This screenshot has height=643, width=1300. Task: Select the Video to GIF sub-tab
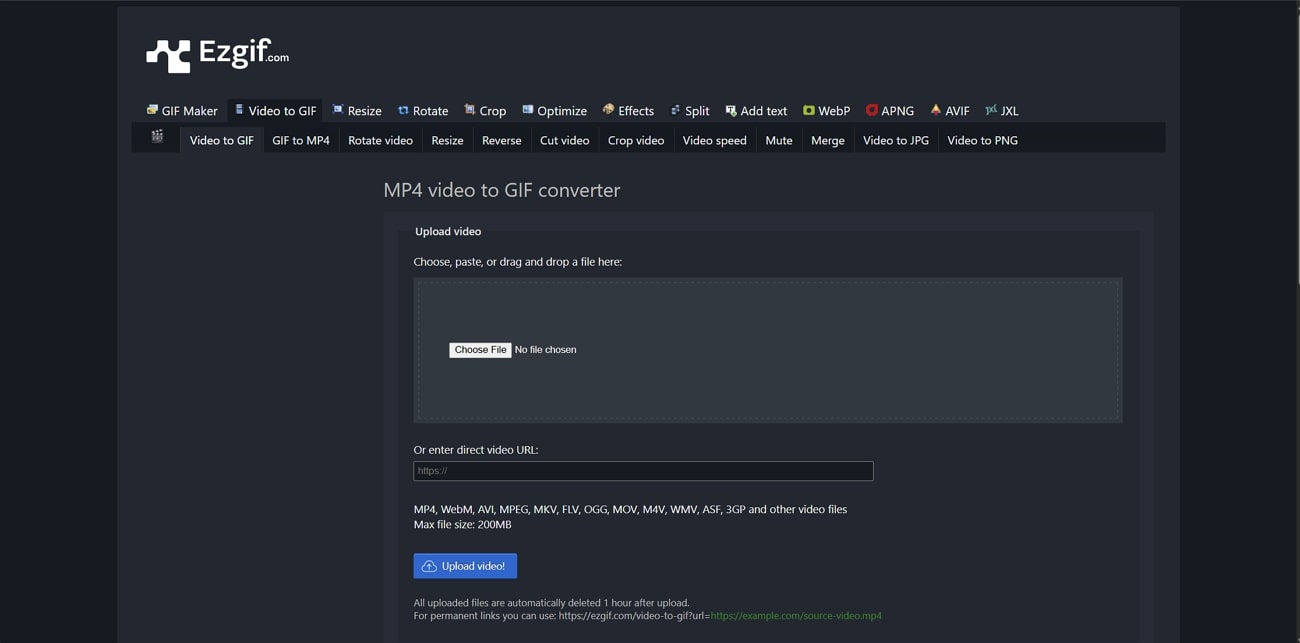[222, 140]
